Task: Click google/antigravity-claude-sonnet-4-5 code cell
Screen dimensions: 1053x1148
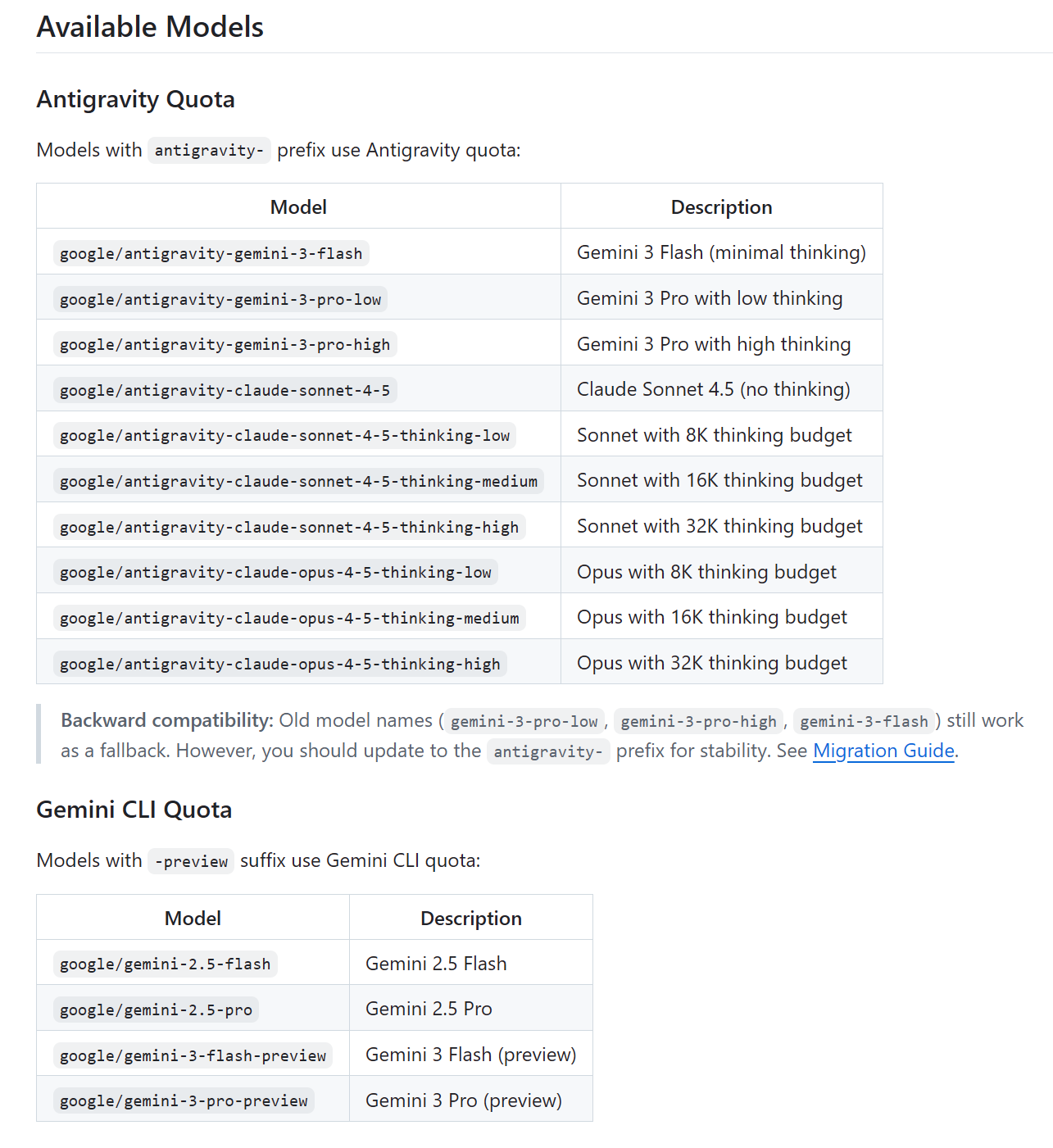Action: pos(225,390)
